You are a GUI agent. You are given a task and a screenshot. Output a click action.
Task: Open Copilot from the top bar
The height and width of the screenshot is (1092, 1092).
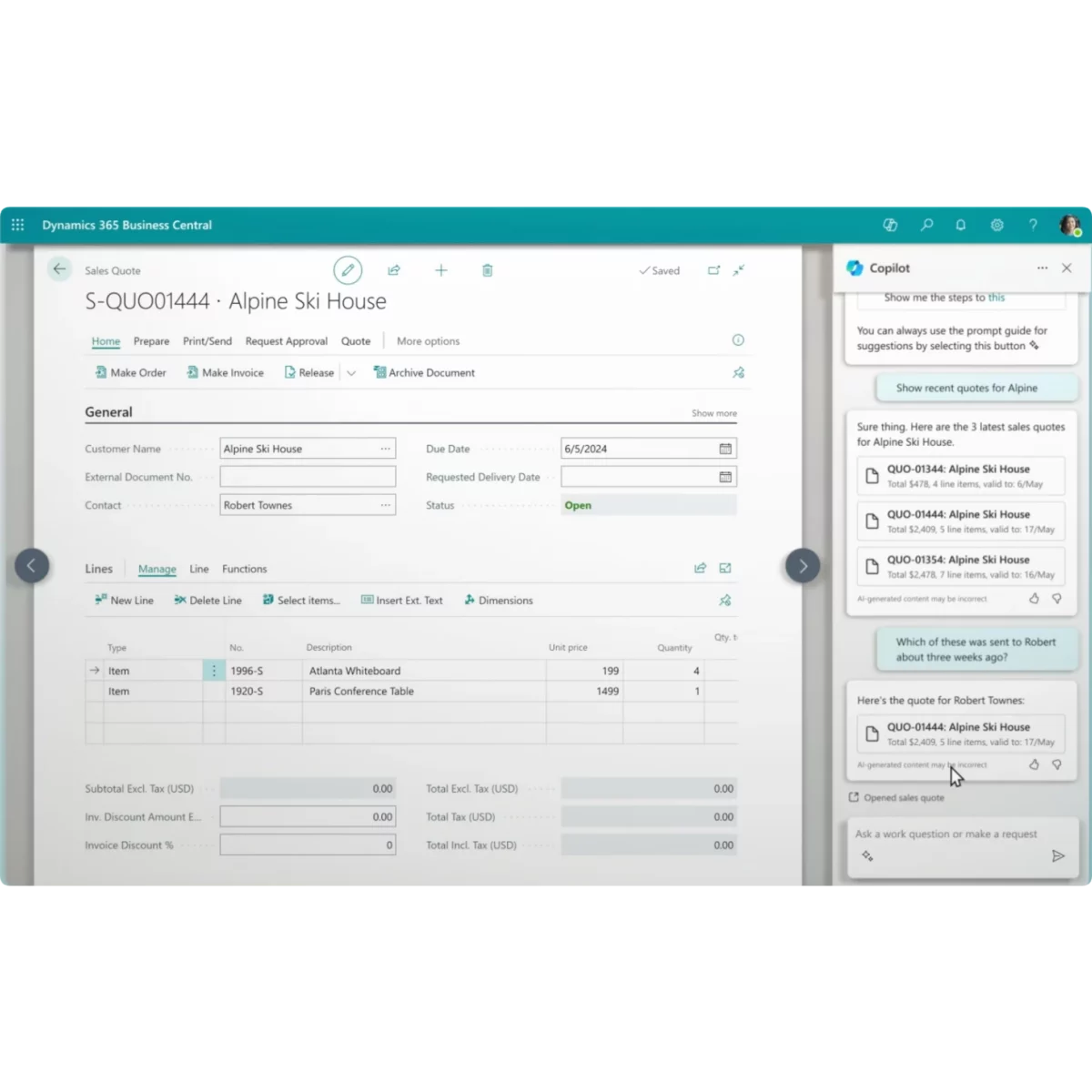[890, 225]
